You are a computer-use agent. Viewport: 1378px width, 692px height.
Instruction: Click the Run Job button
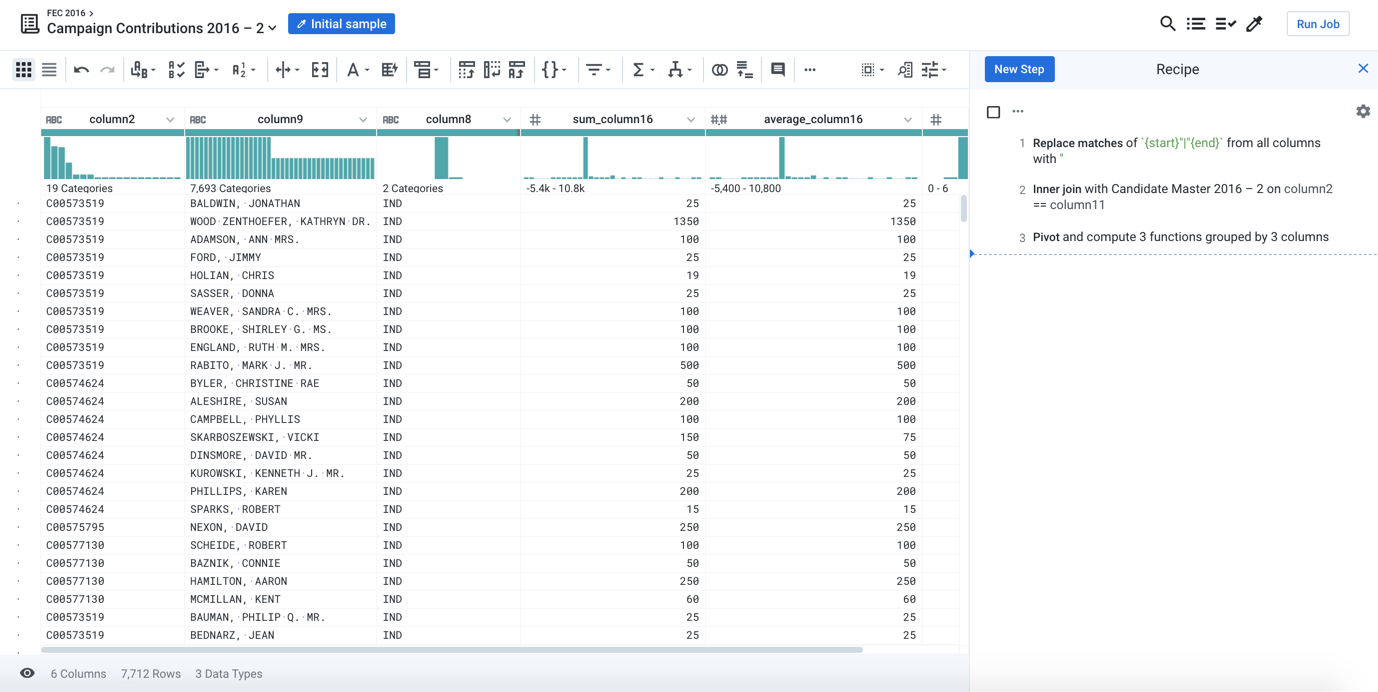click(1317, 23)
